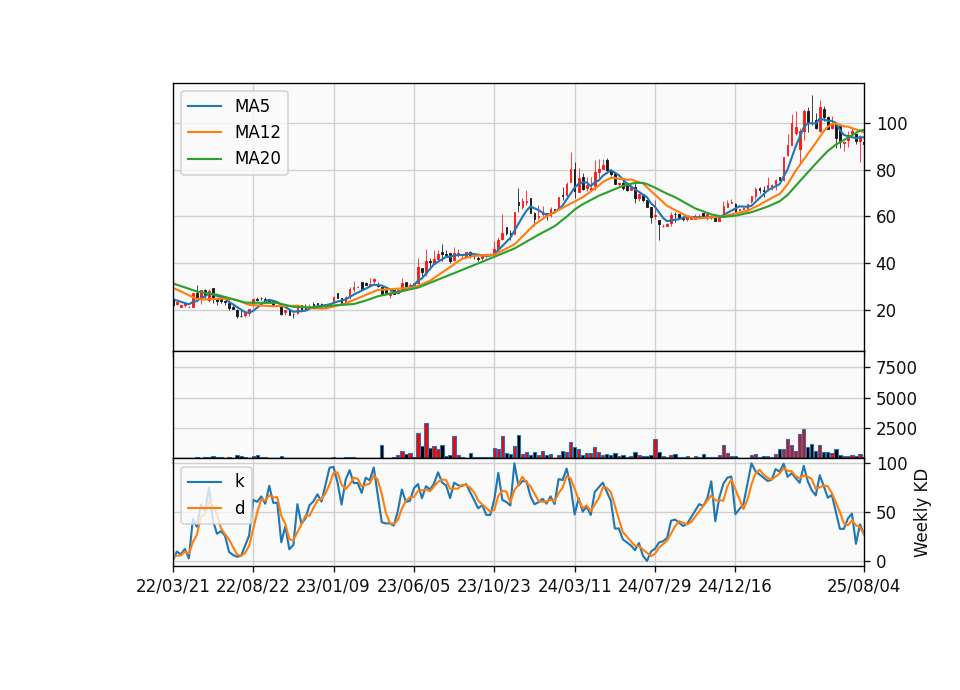Viewport: 960px width, 690px height.
Task: Click the 7500 tick on the volume axis
Action: (897, 368)
